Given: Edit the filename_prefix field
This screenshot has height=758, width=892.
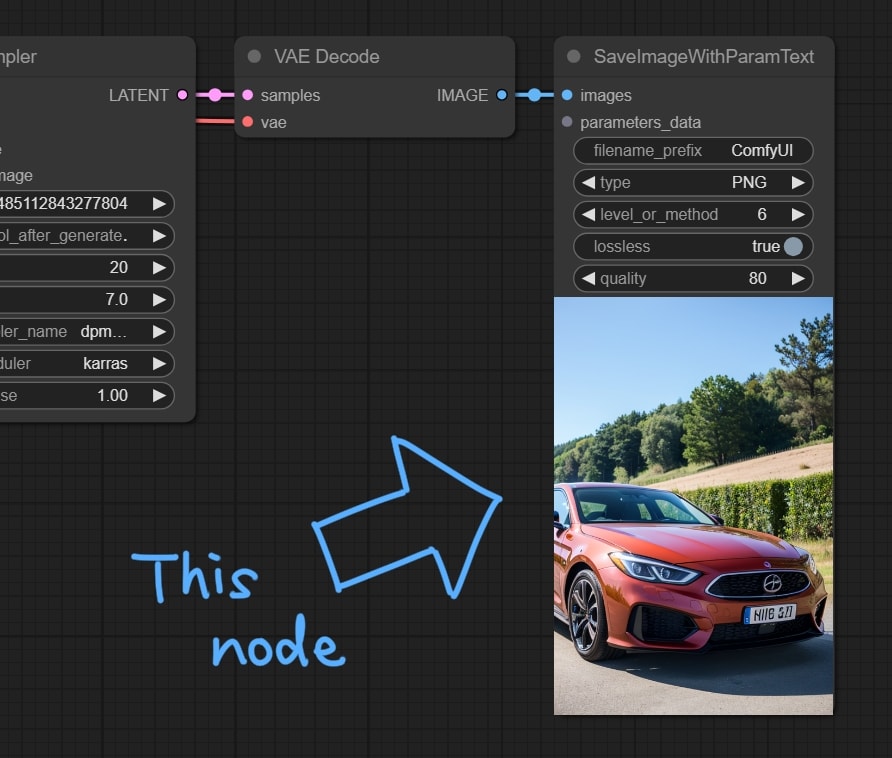Looking at the screenshot, I should pyautogui.click(x=693, y=151).
